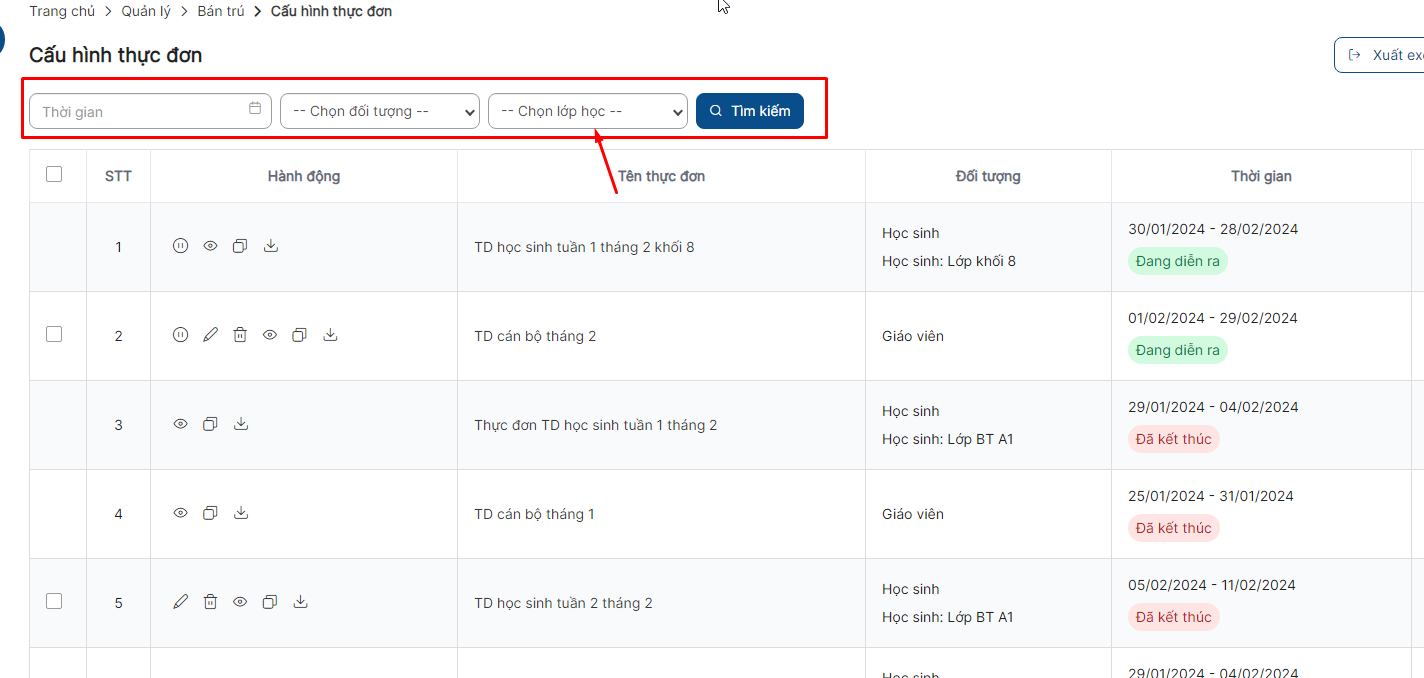The image size is (1424, 678).
Task: Click the 'Thời gian' column header
Action: click(x=1261, y=176)
